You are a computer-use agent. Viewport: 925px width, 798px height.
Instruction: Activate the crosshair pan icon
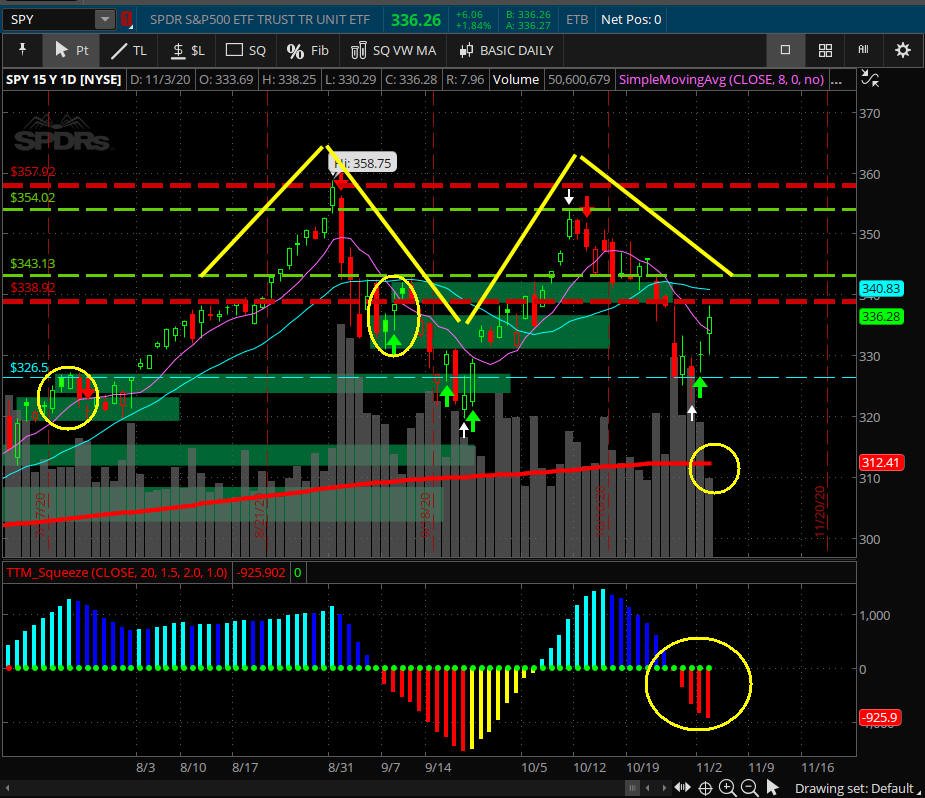(705, 787)
